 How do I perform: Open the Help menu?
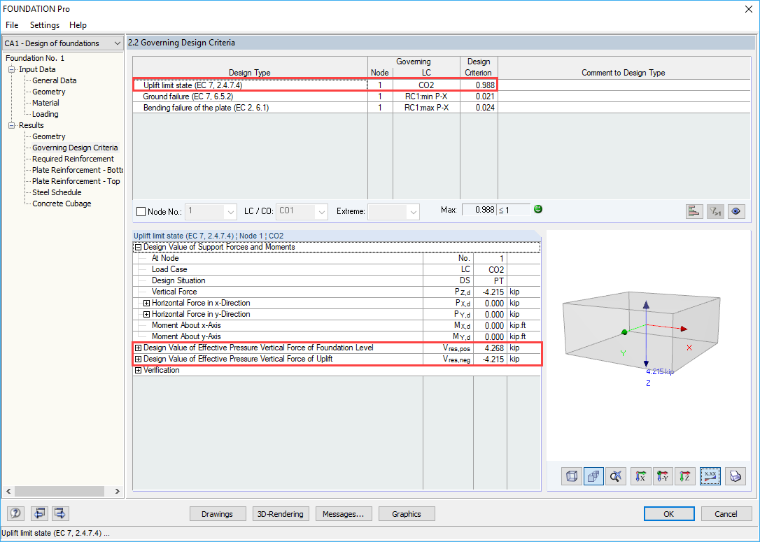(78, 25)
